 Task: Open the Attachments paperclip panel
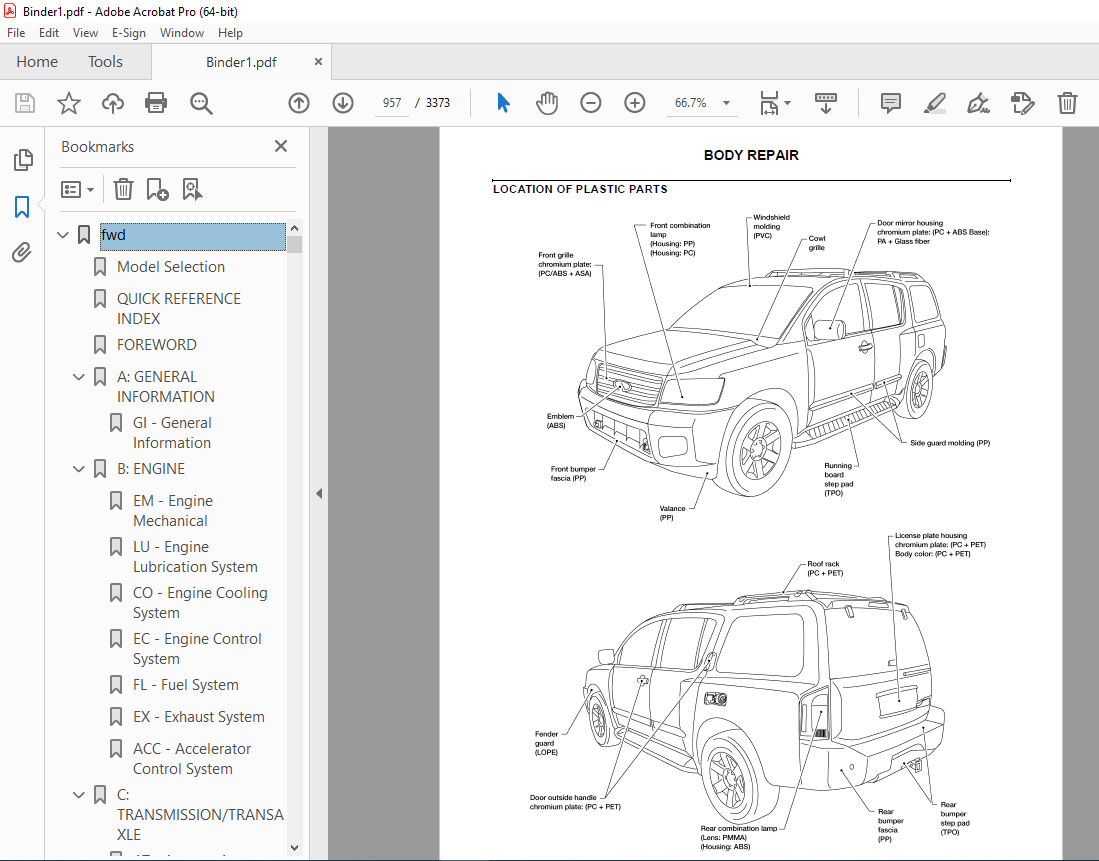pos(22,253)
